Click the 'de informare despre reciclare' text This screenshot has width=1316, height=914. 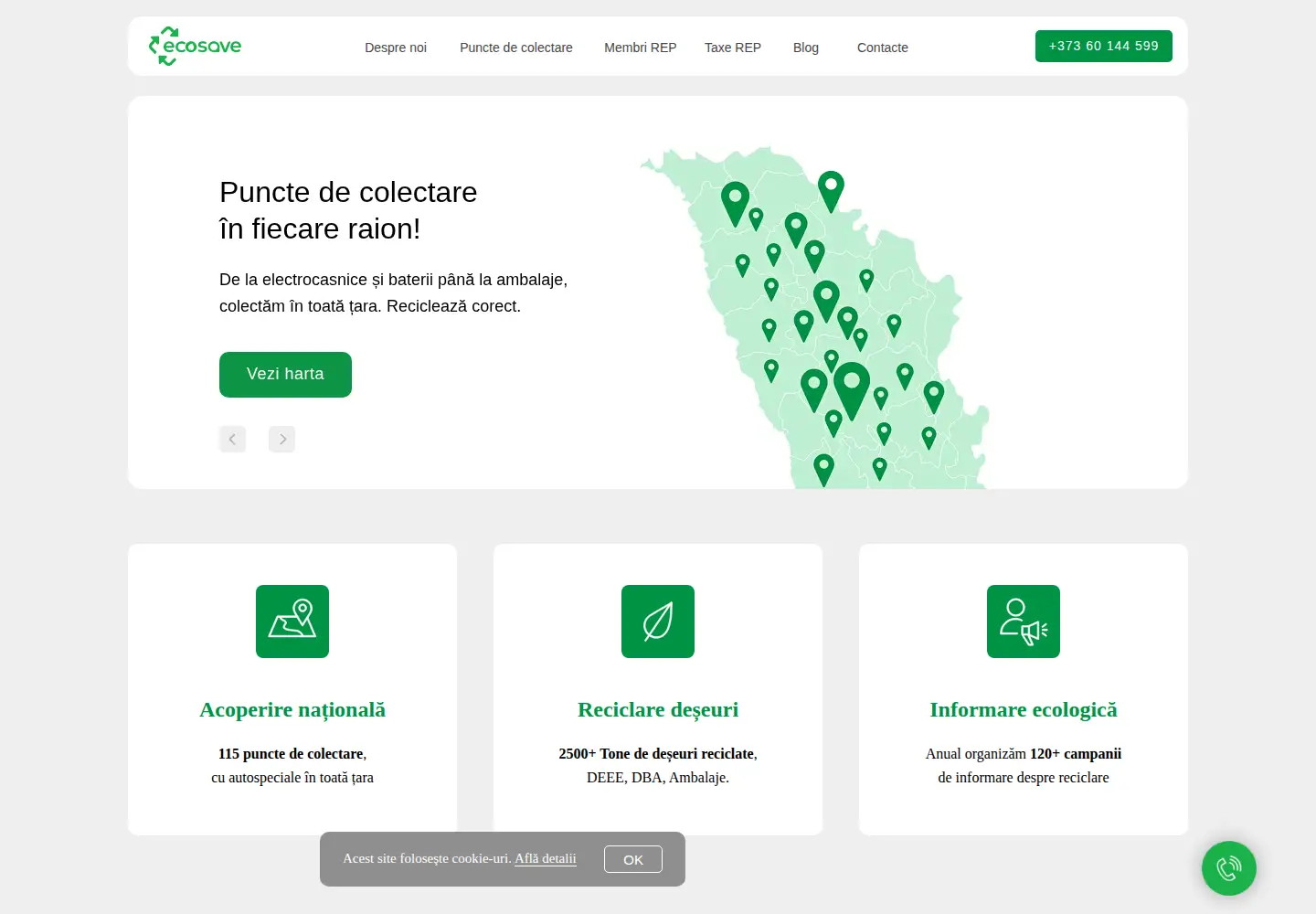tap(1024, 778)
